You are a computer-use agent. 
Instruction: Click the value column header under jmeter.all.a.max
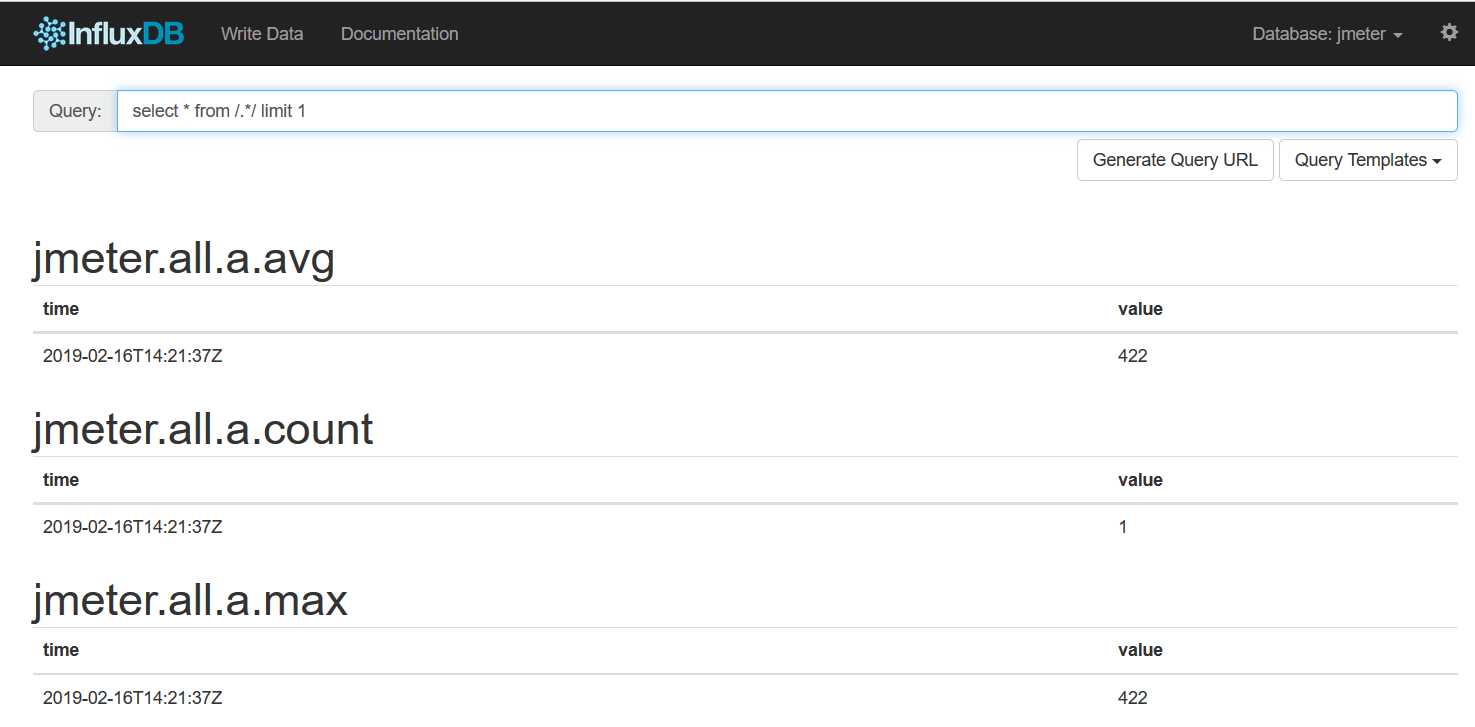[1140, 650]
